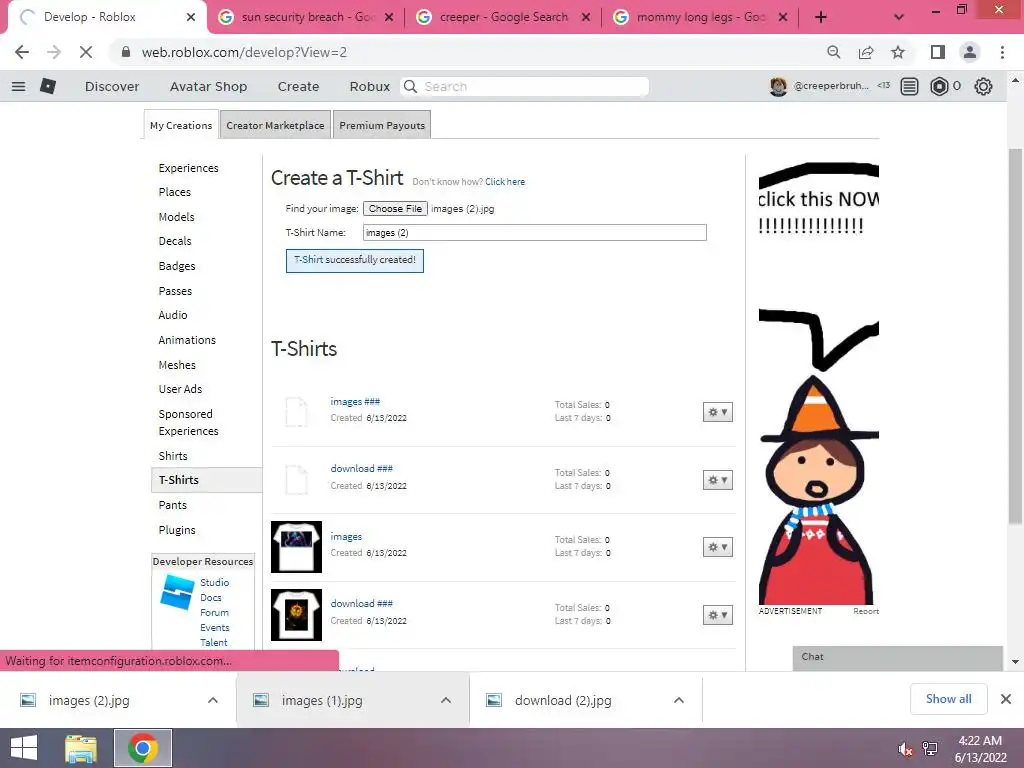Select Shirts in the sidebar
1024x768 pixels.
173,456
